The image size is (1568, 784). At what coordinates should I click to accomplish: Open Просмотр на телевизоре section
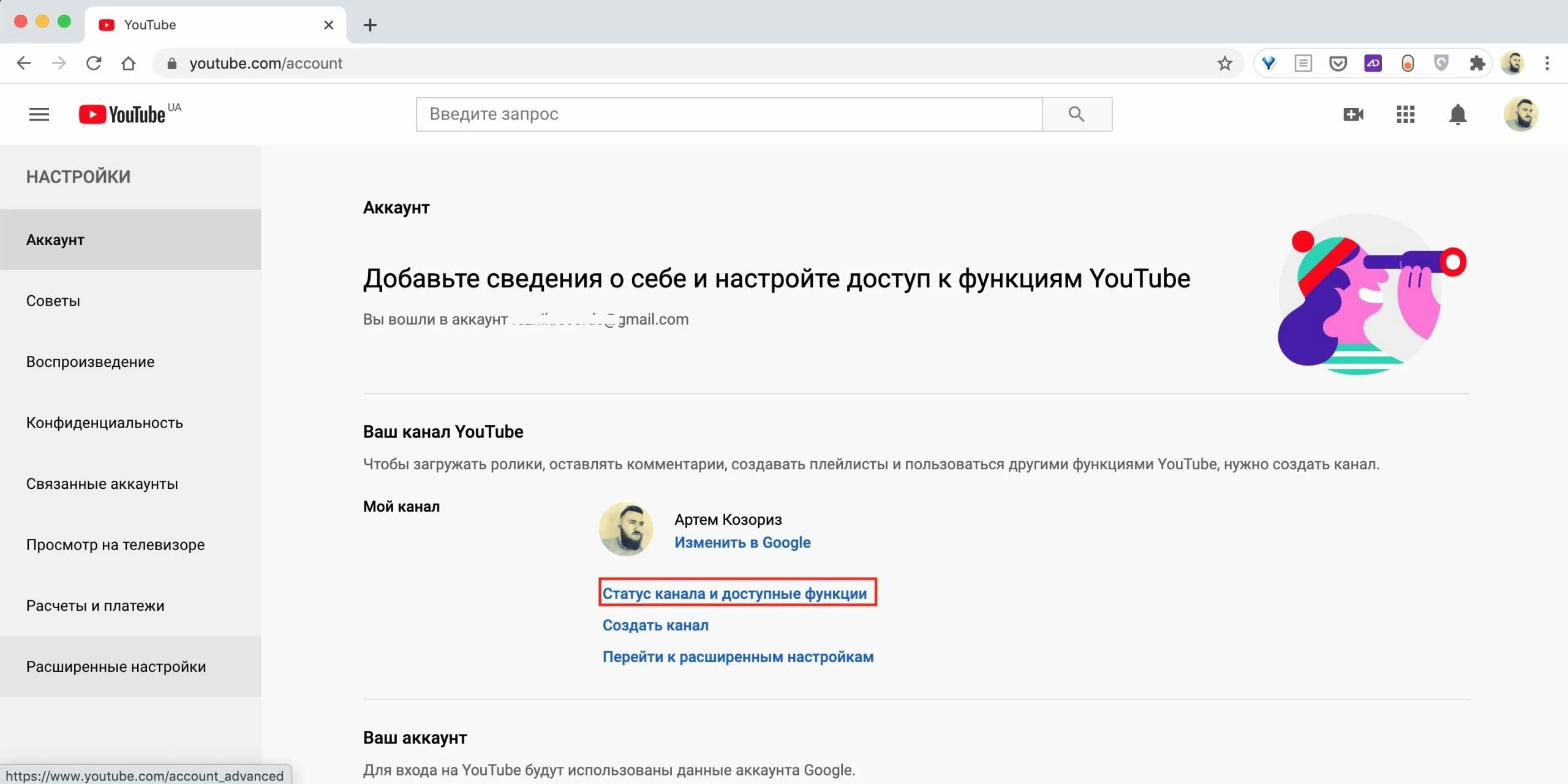coord(130,545)
